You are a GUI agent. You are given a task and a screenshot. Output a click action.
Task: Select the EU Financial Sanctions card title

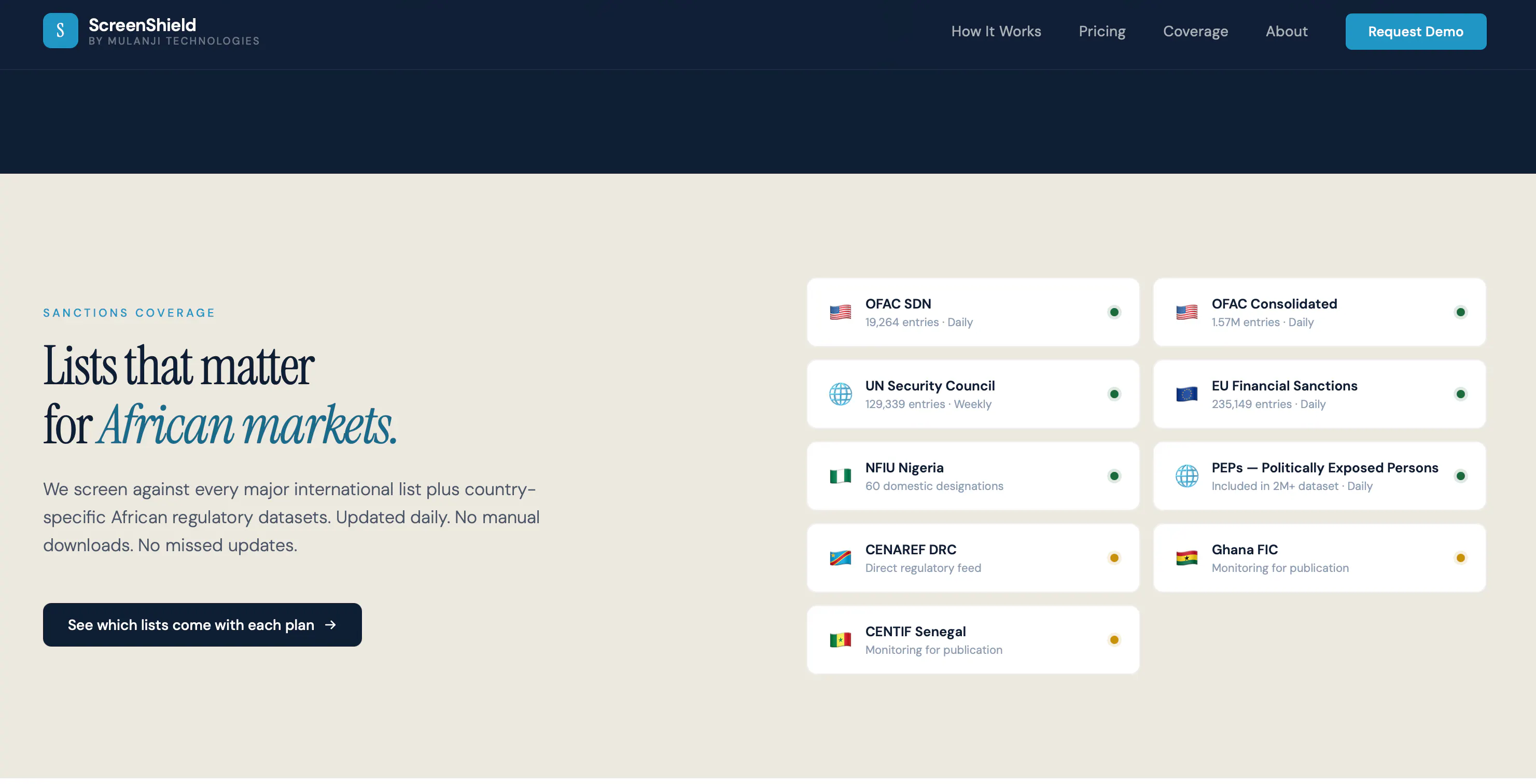pyautogui.click(x=1284, y=386)
